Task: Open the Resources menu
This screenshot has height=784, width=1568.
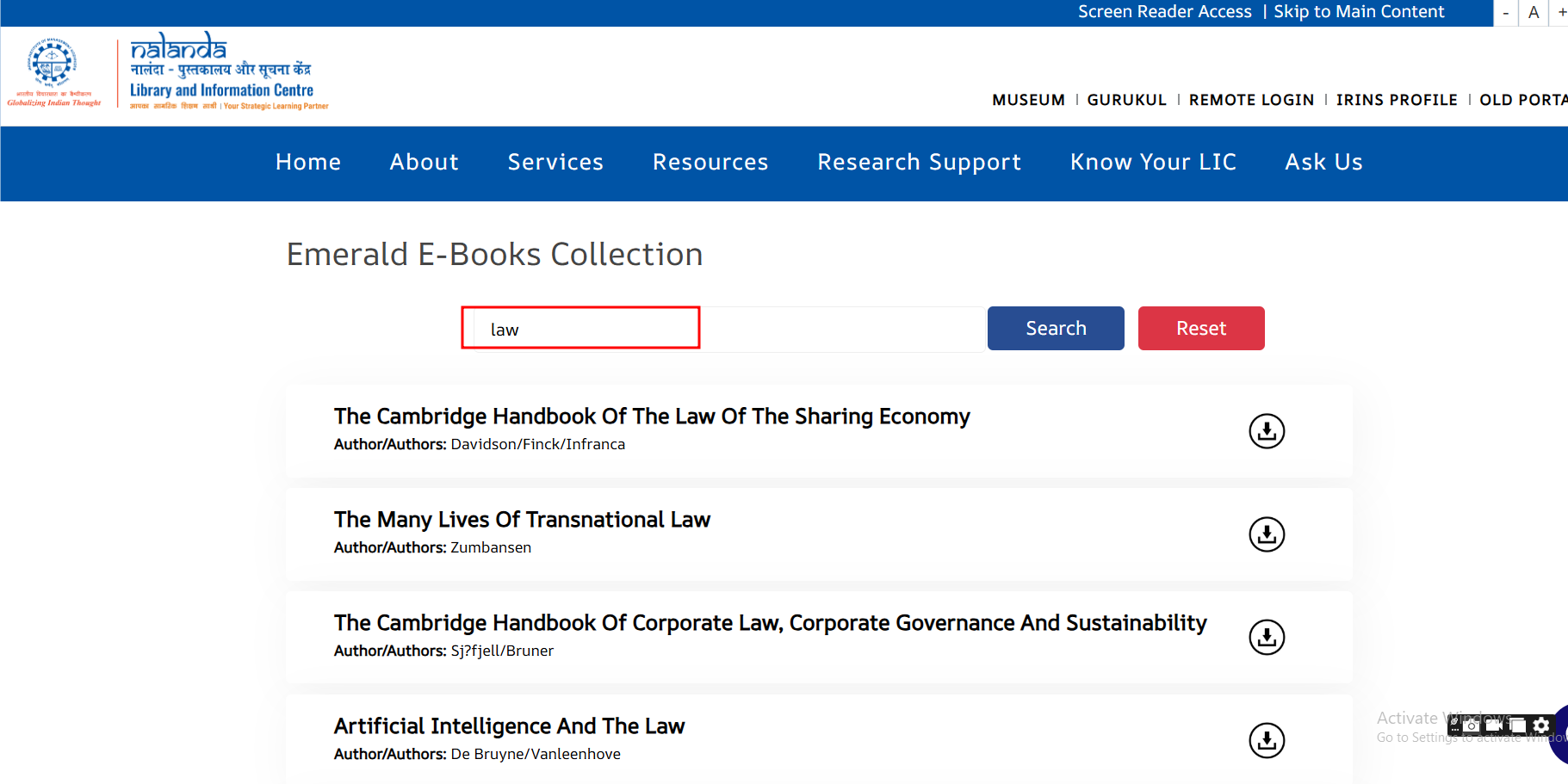Action: pyautogui.click(x=710, y=163)
